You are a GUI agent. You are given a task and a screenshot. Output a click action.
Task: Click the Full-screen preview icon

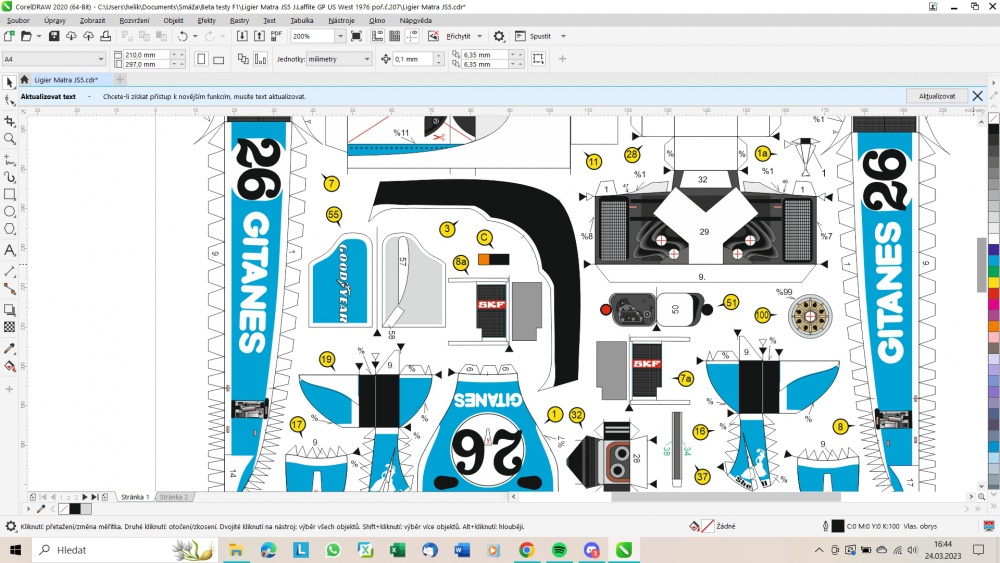click(357, 36)
